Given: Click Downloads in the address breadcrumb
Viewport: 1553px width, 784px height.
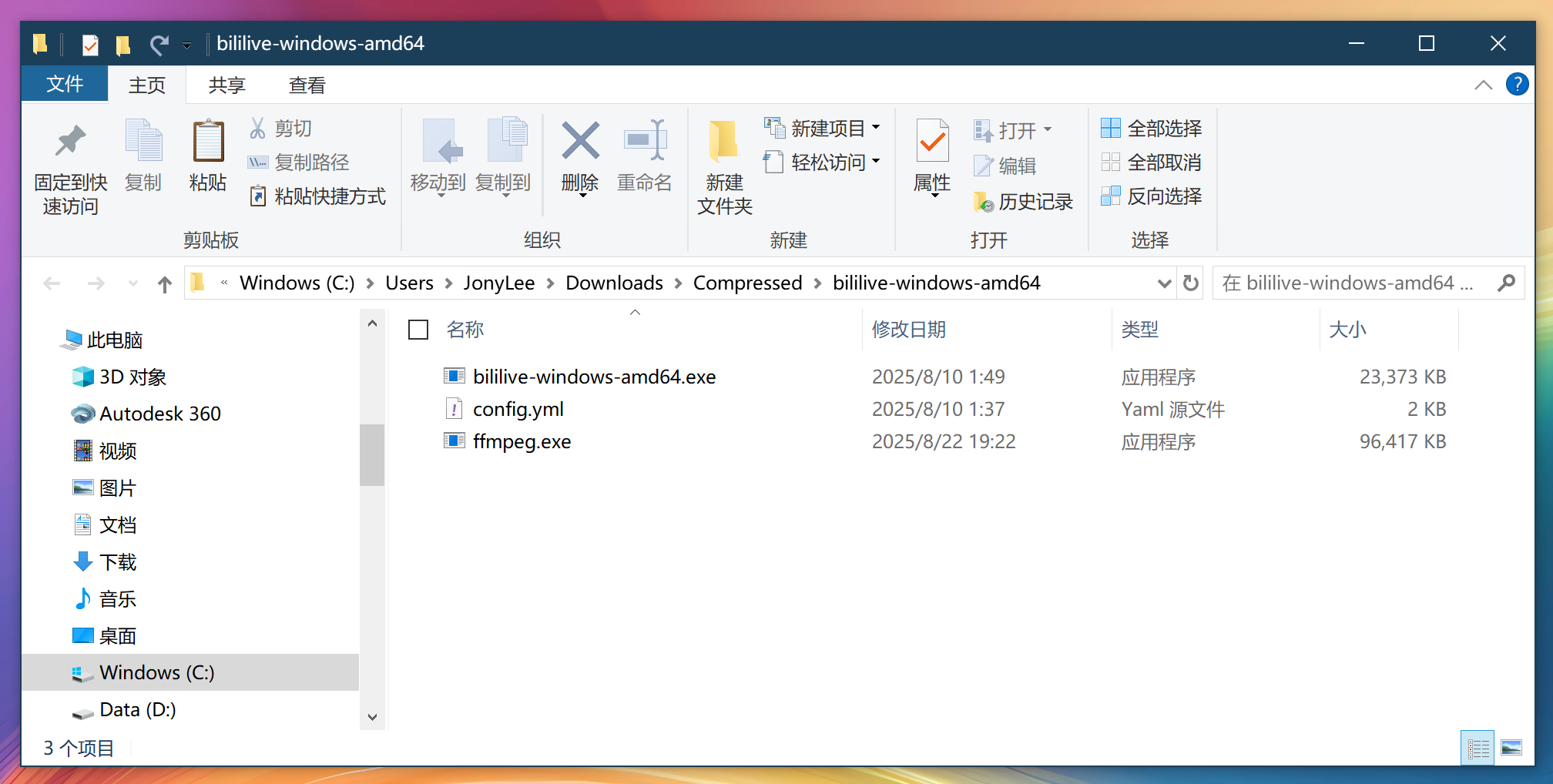Looking at the screenshot, I should click(614, 283).
